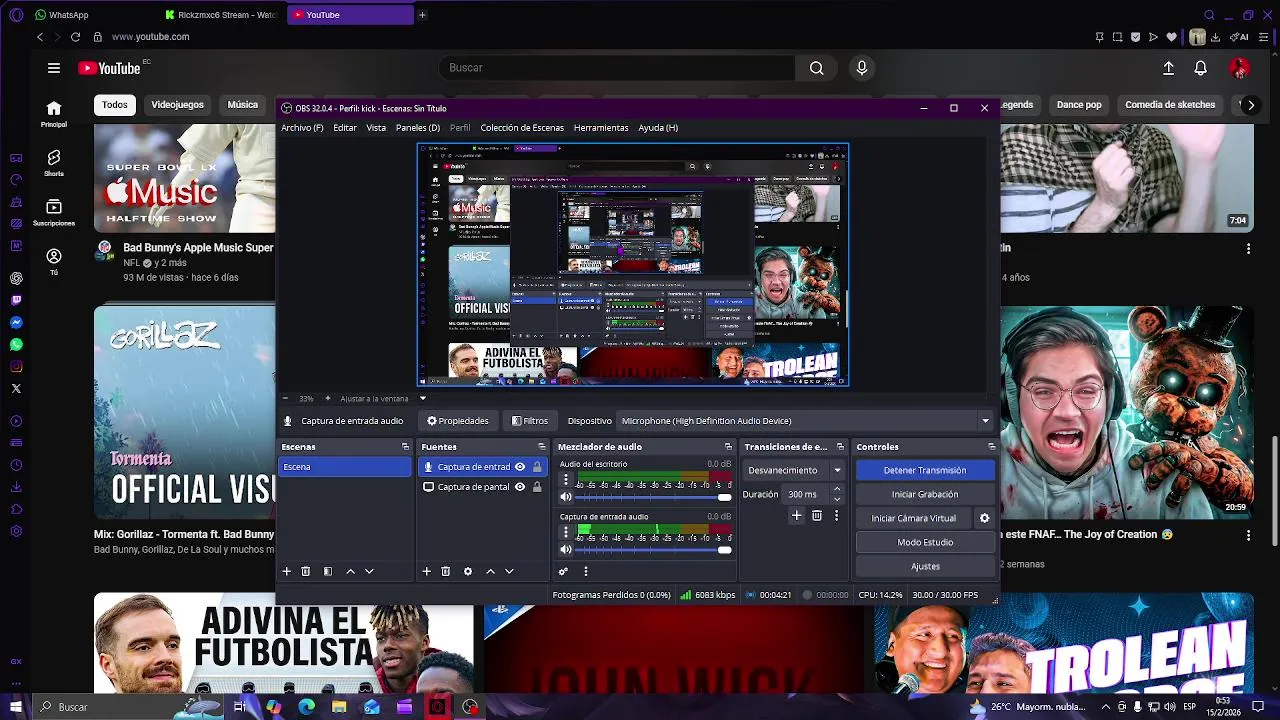Screen dimensions: 1280x720
Task: Open Filtros for selected source
Action: (530, 421)
